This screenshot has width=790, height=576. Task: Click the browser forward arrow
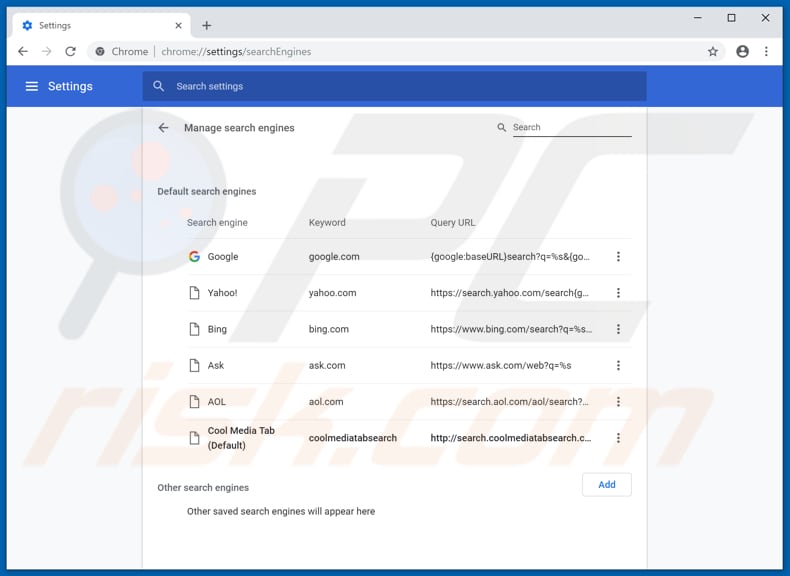[46, 51]
